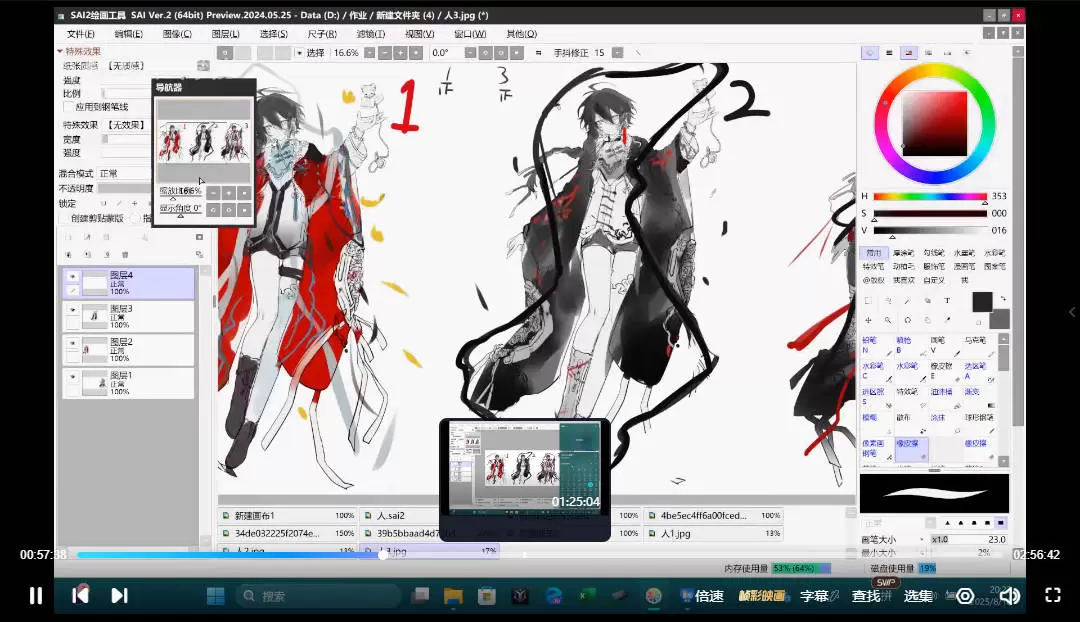Open the 字幕 subtitles option
The width and height of the screenshot is (1080, 622).
(x=814, y=596)
